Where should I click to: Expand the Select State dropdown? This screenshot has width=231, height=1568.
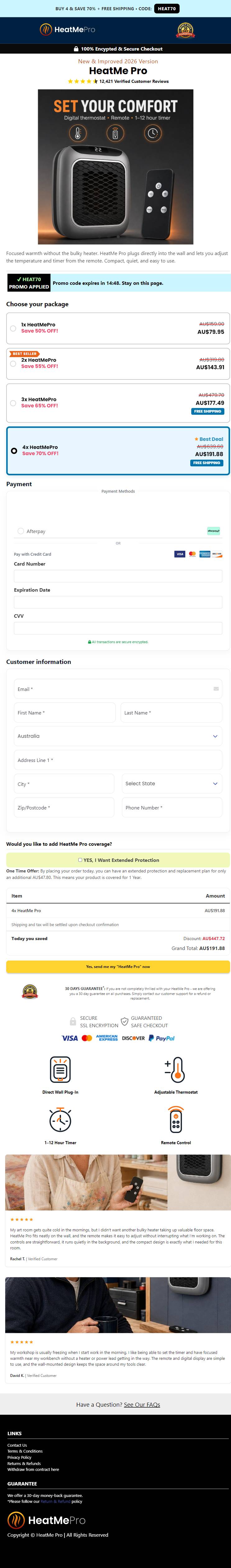[x=171, y=783]
